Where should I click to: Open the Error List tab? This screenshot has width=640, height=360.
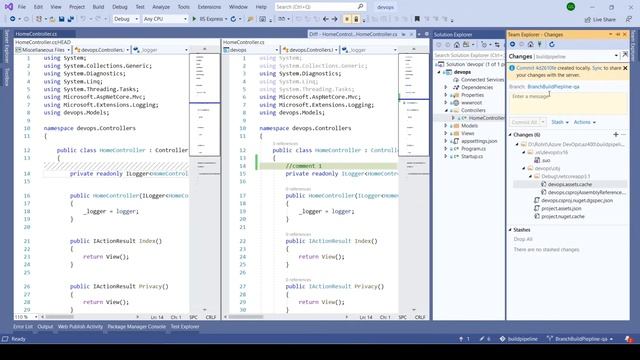coord(23,327)
